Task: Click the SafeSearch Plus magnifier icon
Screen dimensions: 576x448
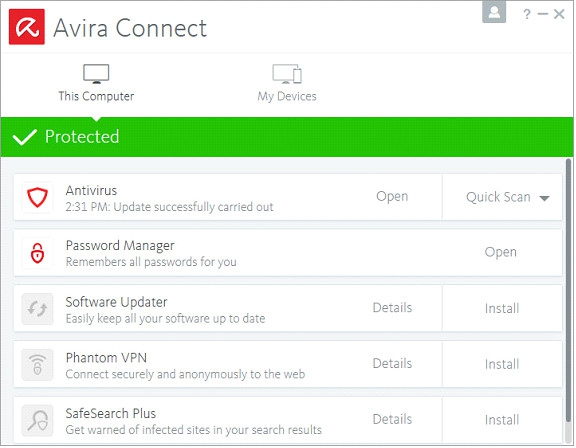Action: 37,420
